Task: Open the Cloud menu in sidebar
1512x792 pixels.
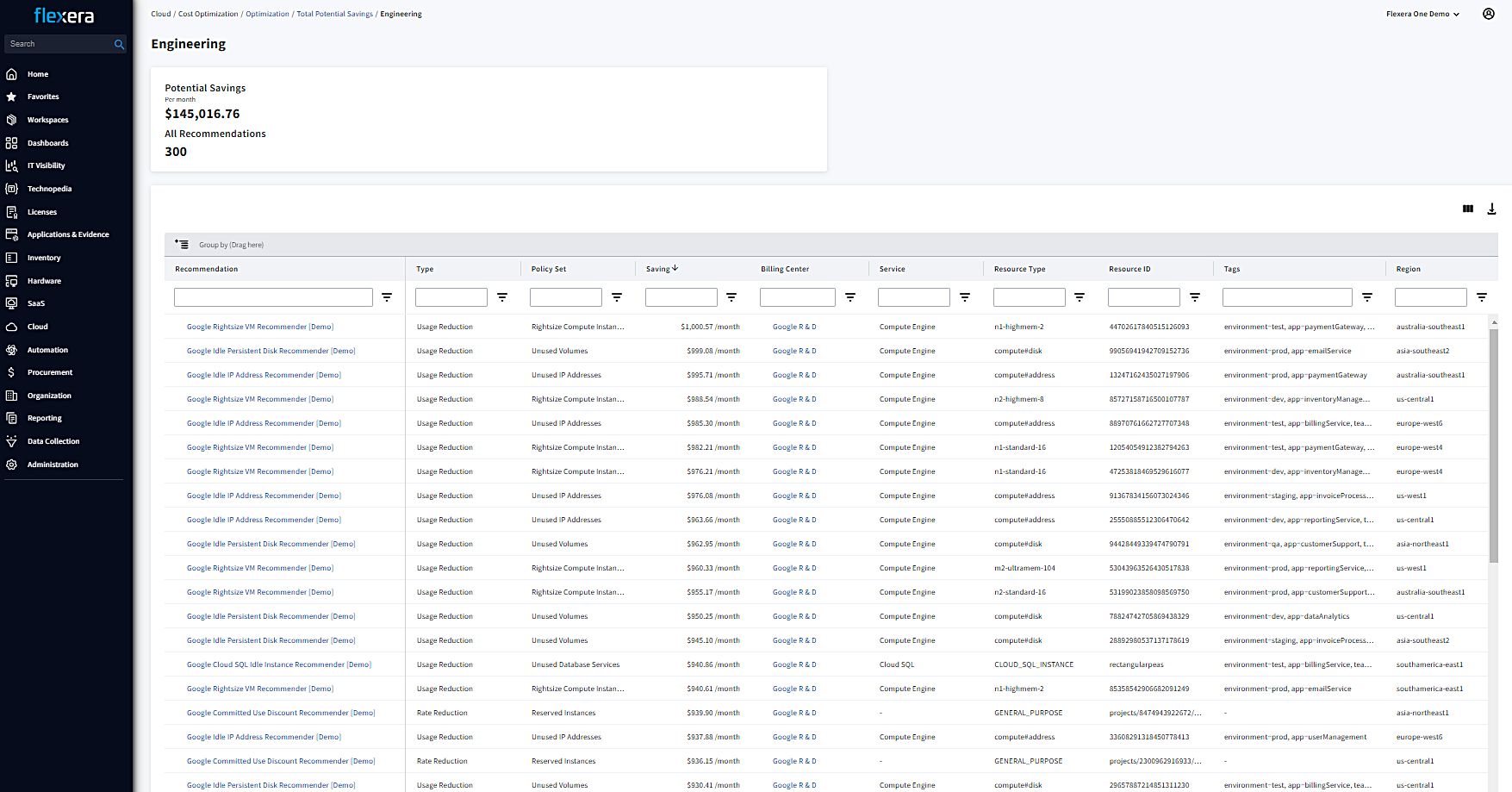Action: (37, 327)
